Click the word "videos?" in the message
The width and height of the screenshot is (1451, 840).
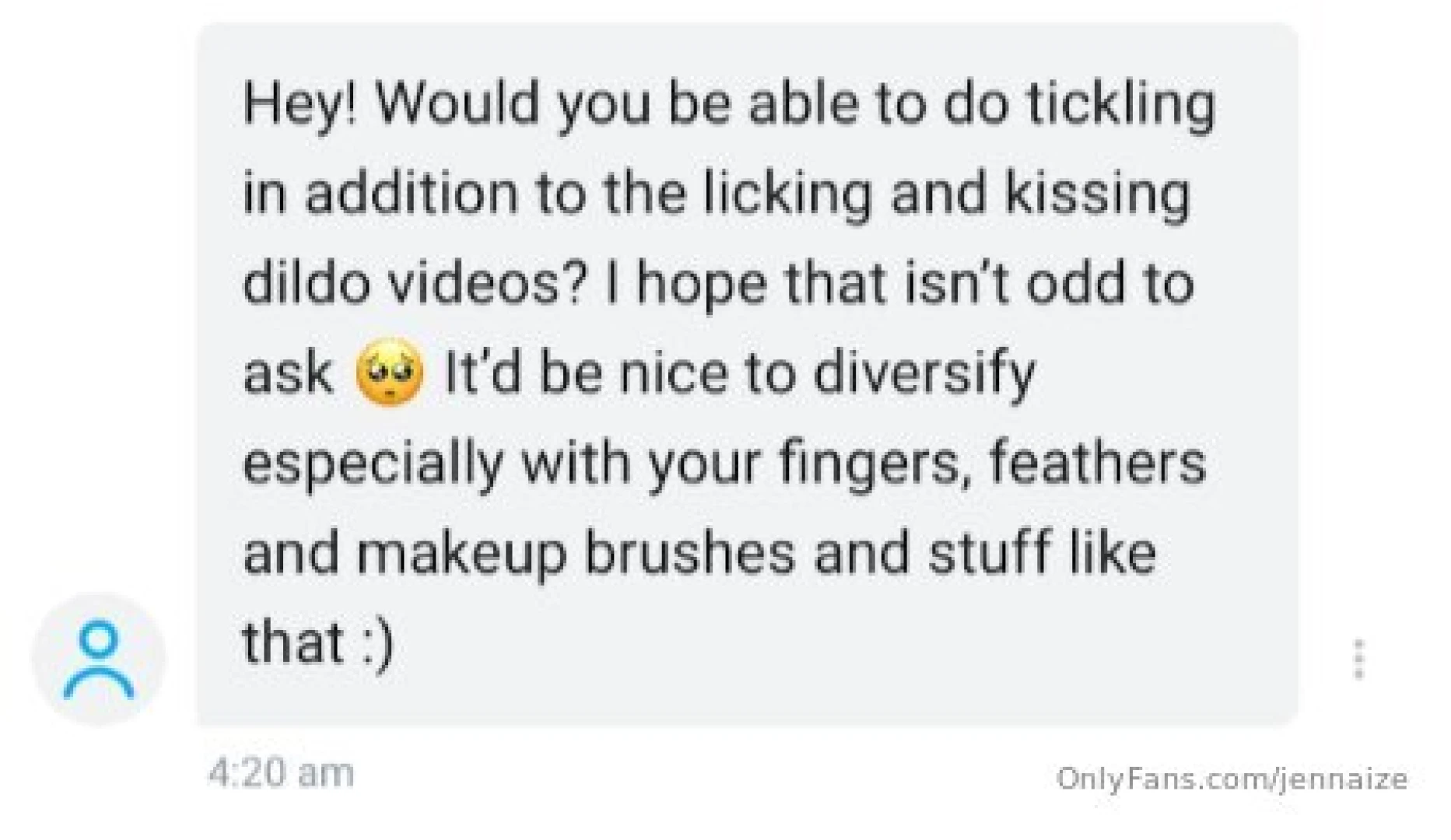click(x=485, y=283)
